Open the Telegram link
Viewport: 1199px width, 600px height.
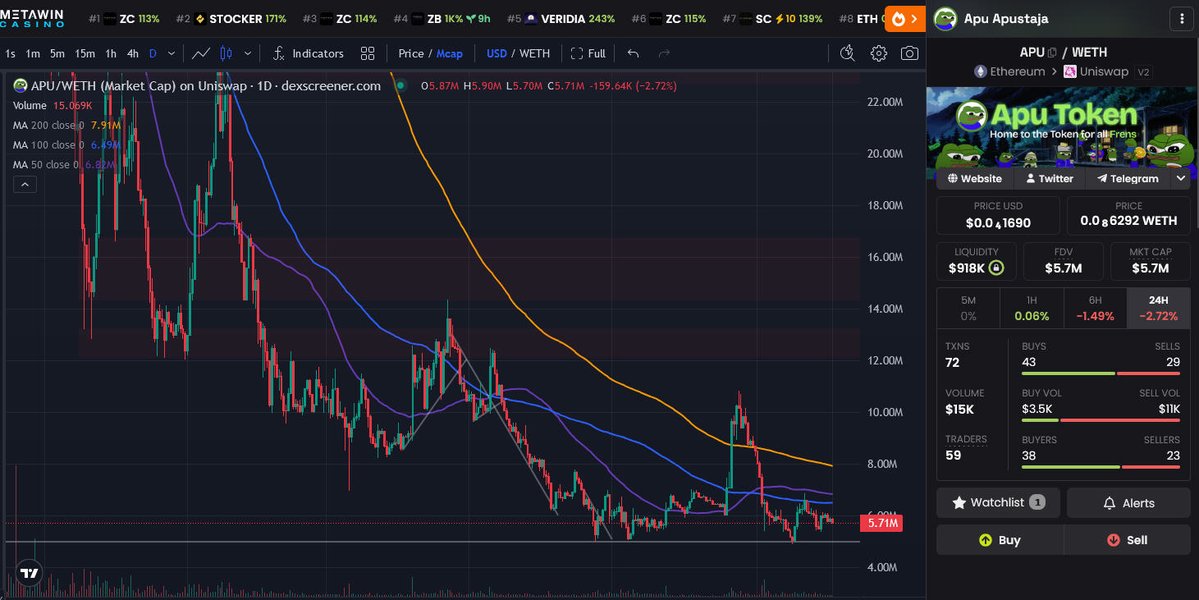1128,178
